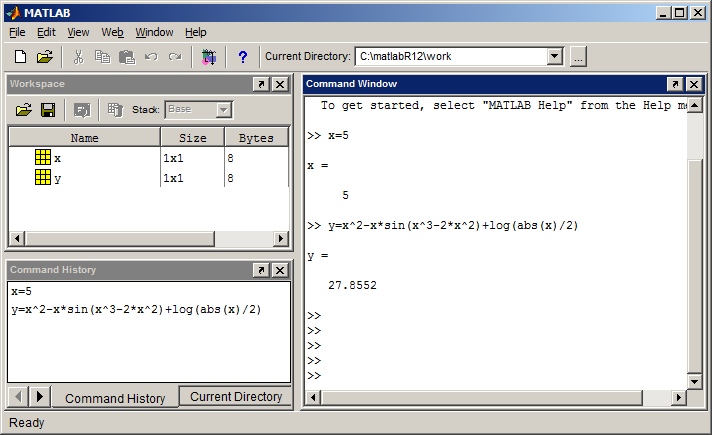712x435 pixels.
Task: Click the left arrow of the Command Window horizontal scrollbar
Action: (313, 398)
